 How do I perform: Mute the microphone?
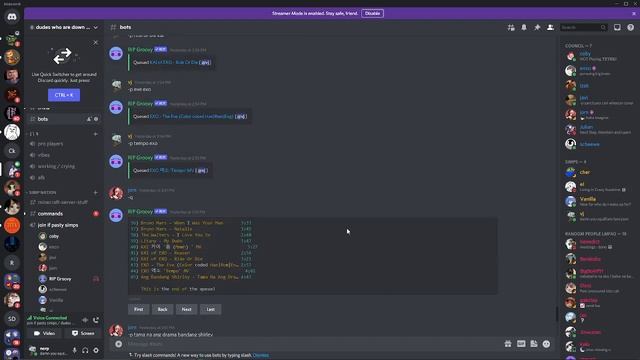[74, 350]
